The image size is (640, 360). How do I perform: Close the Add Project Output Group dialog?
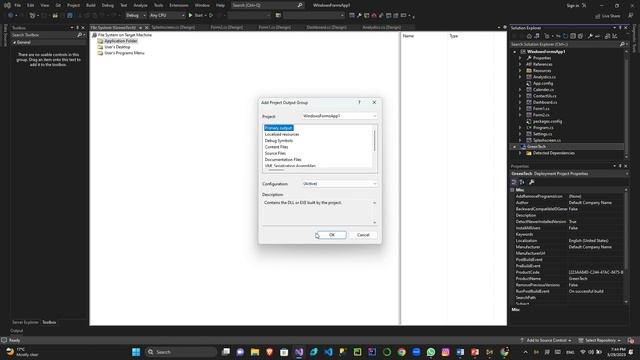click(x=374, y=102)
